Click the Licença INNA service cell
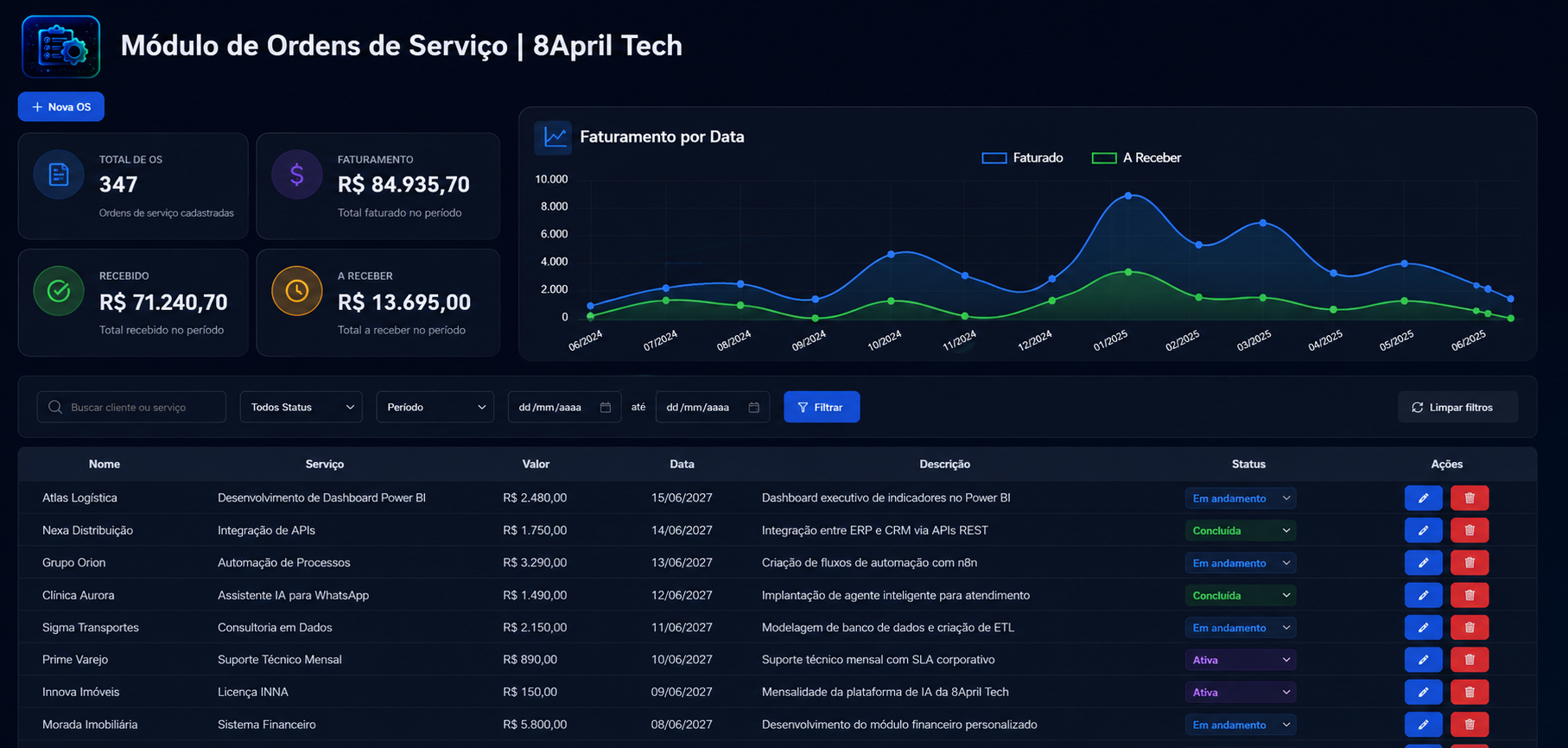The image size is (1568, 748). coord(253,692)
